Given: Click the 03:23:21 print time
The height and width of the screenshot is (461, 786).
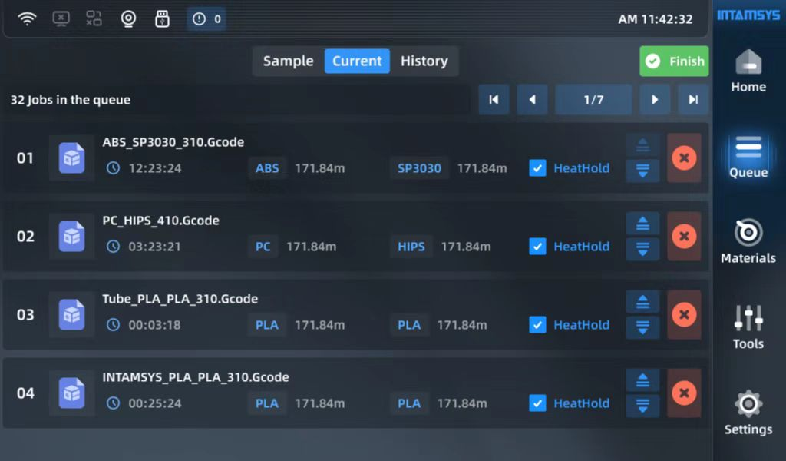Looking at the screenshot, I should pyautogui.click(x=155, y=247).
